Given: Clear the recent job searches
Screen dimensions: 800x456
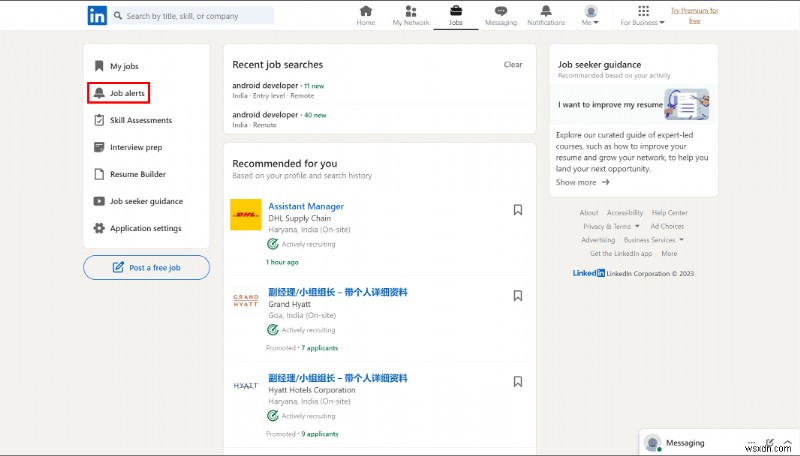Looking at the screenshot, I should (513, 64).
